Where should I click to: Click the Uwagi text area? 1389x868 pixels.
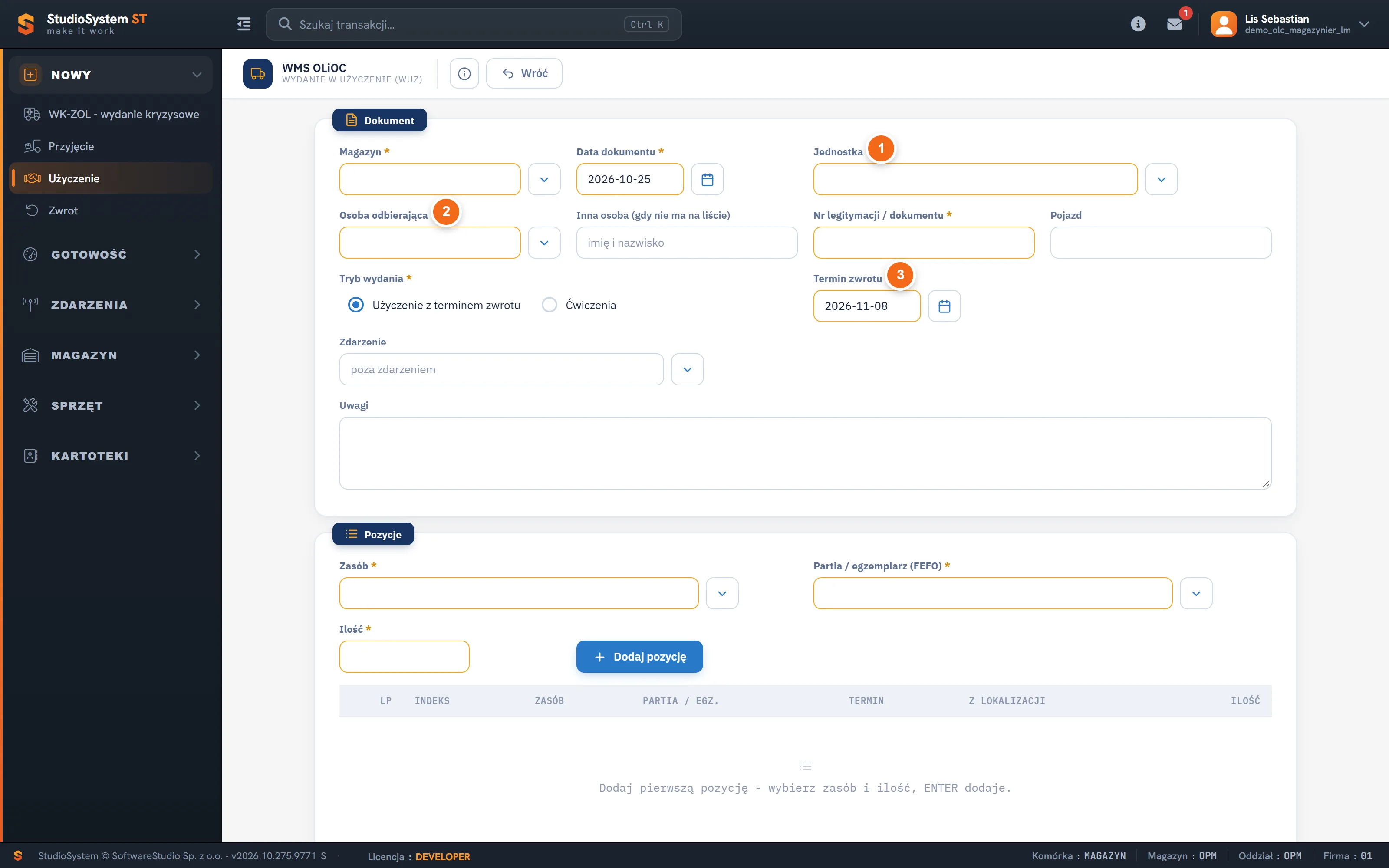click(805, 453)
